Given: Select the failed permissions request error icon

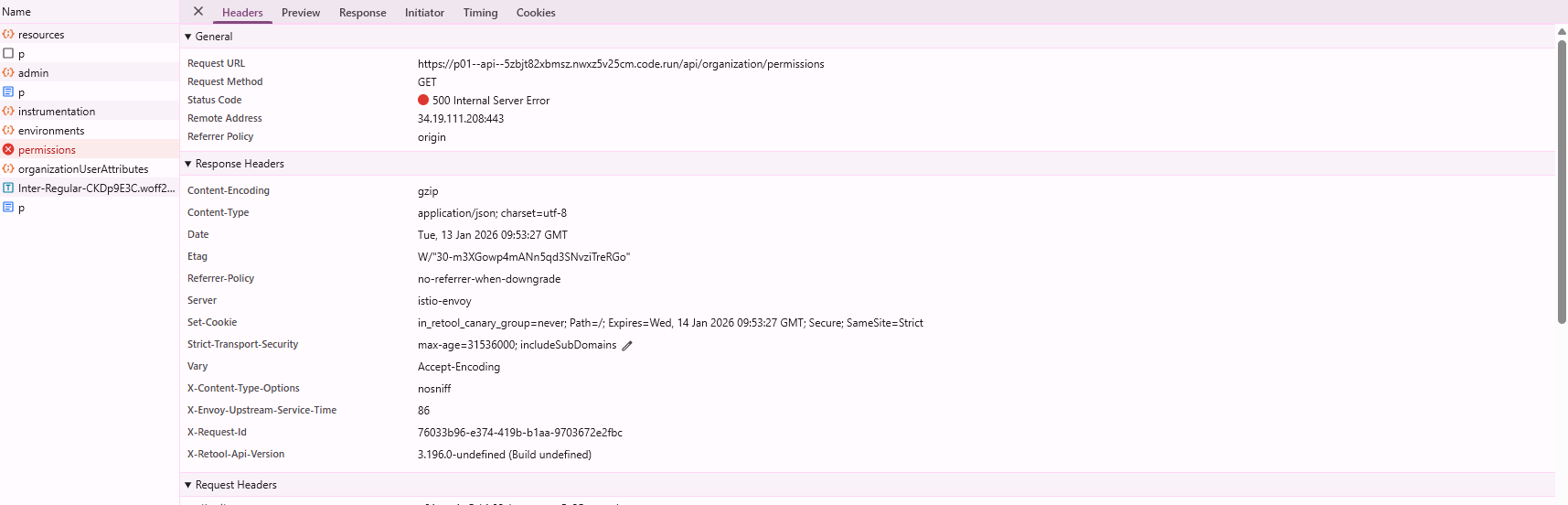Looking at the screenshot, I should pos(8,150).
